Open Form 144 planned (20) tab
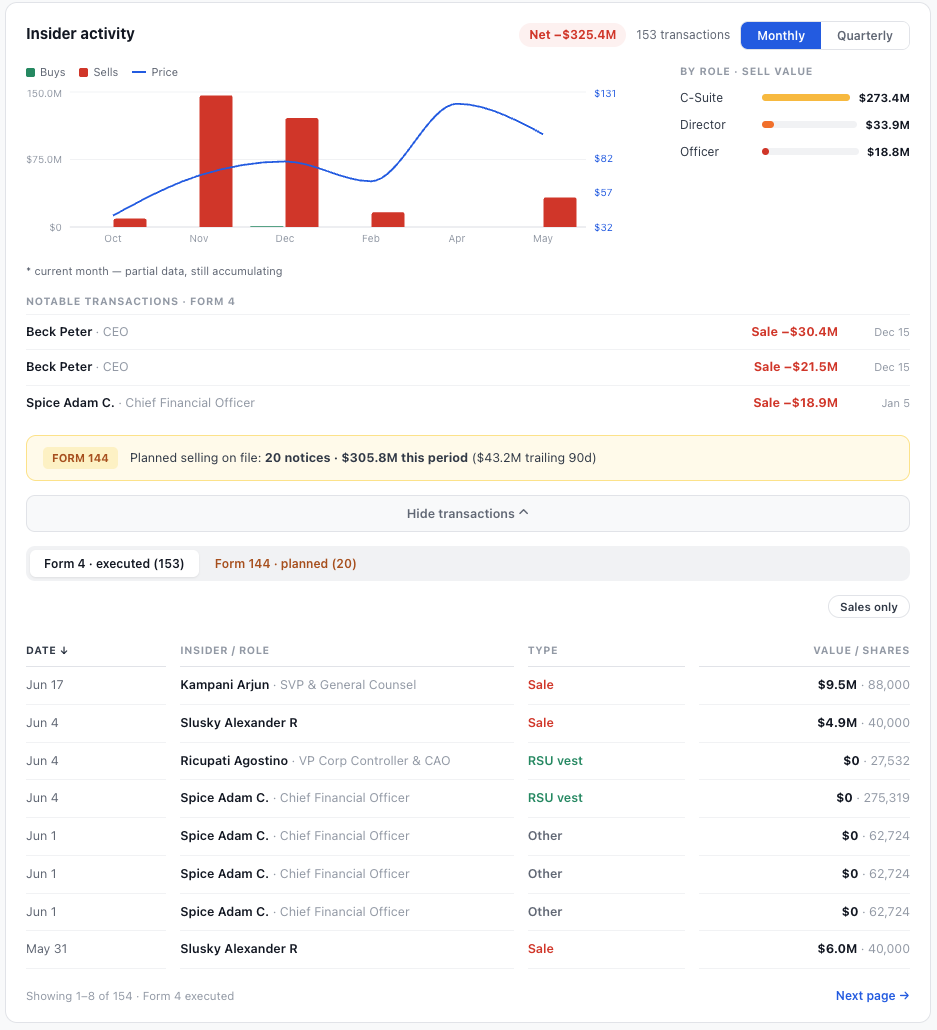The image size is (937, 1030). (x=285, y=564)
